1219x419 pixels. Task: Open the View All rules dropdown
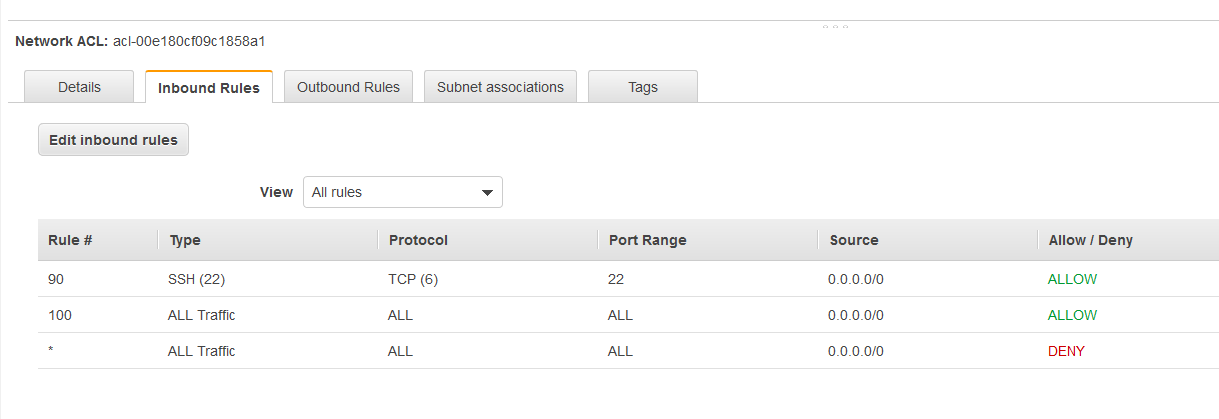click(403, 192)
